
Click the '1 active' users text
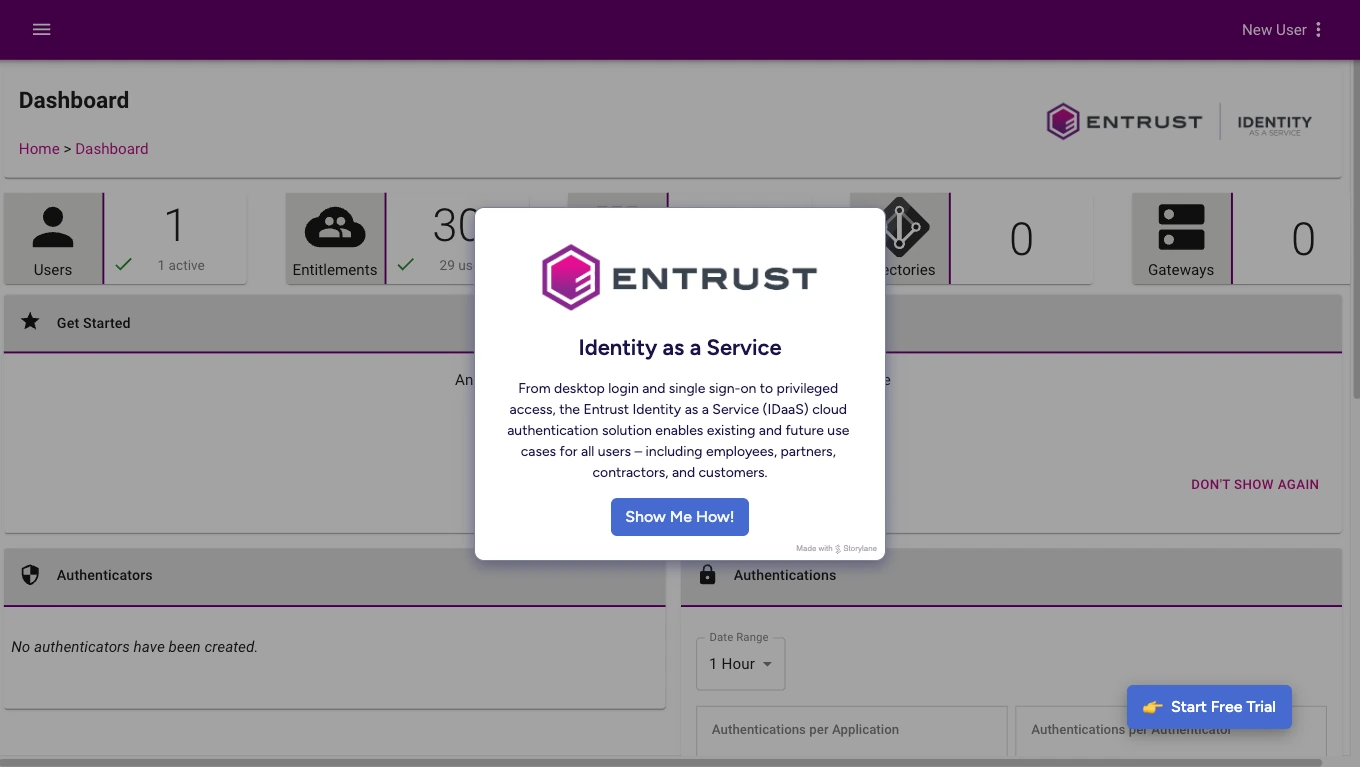pos(181,265)
